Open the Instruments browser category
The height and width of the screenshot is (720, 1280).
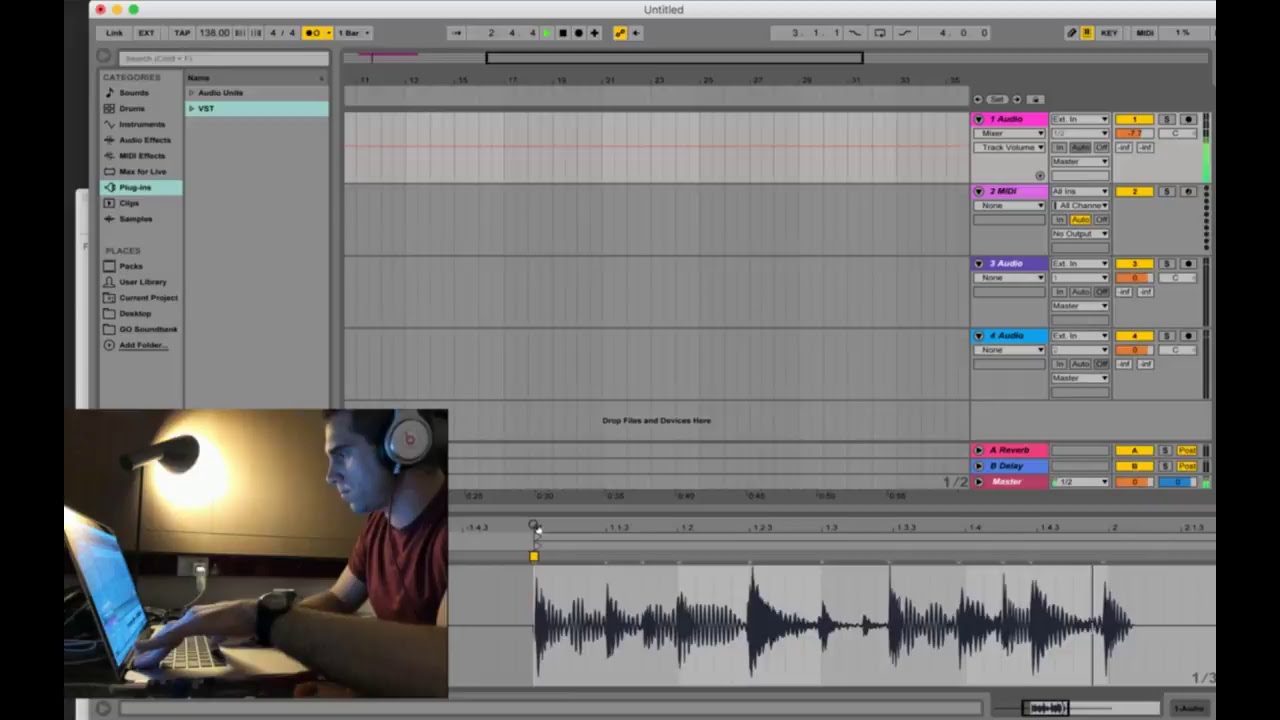141,124
